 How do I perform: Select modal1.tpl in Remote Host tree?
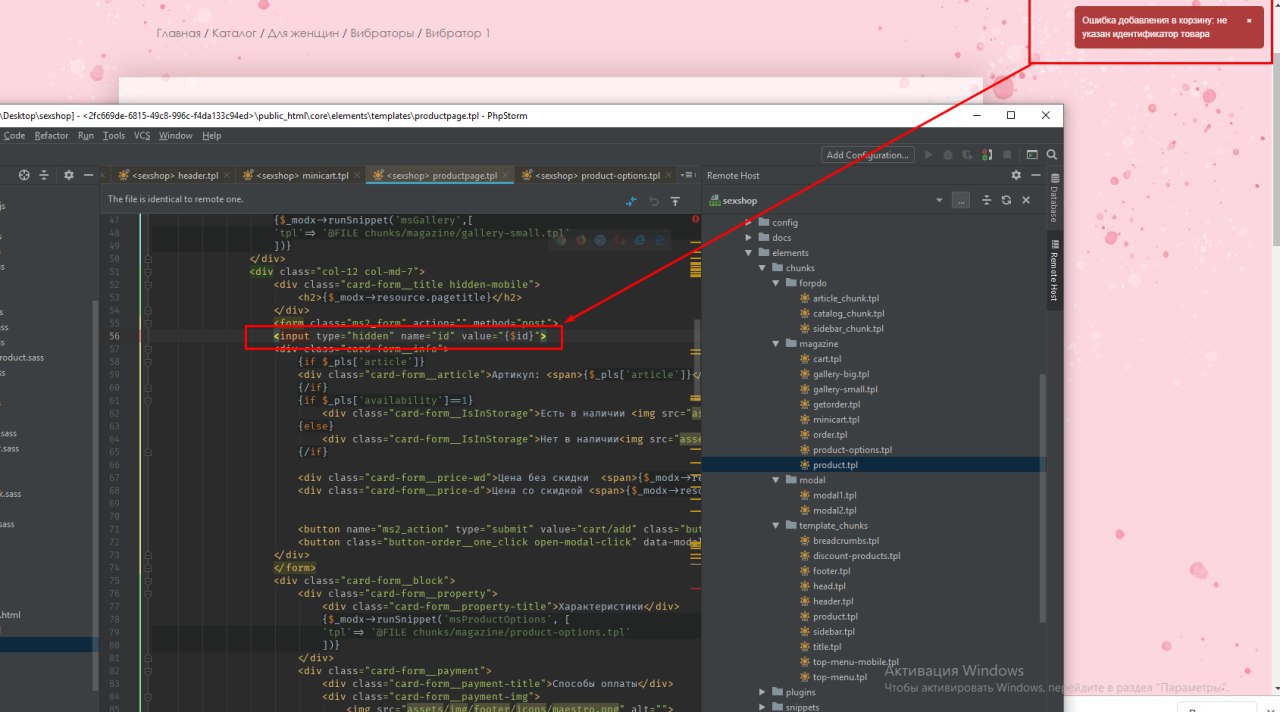click(834, 495)
